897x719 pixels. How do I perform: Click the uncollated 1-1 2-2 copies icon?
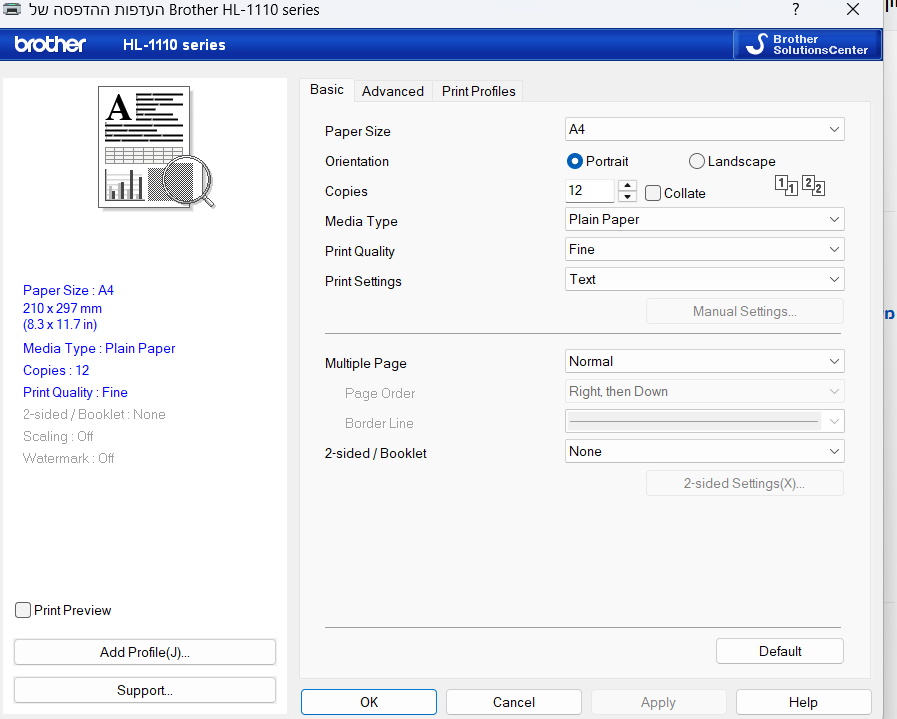click(800, 185)
